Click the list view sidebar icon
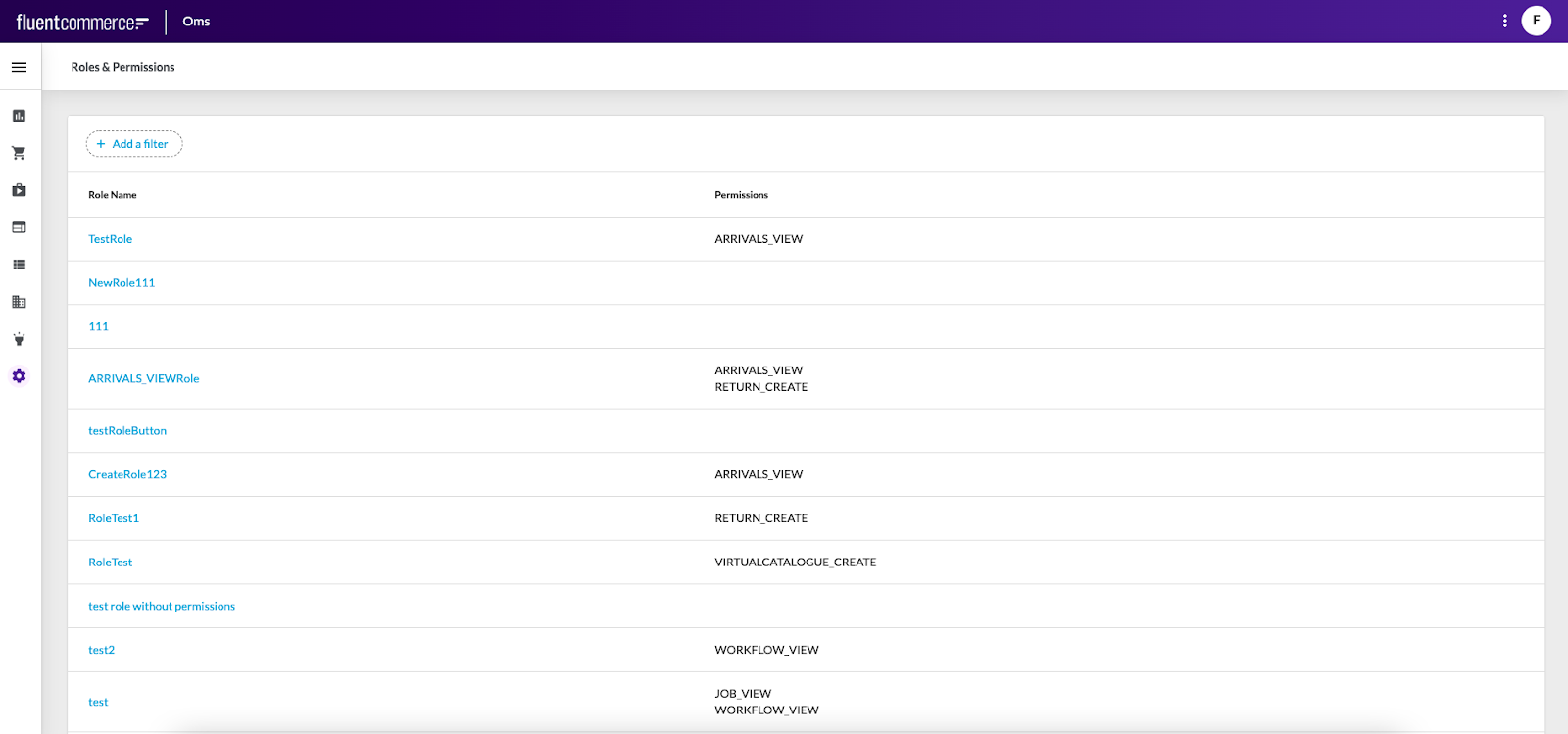Image resolution: width=1568 pixels, height=734 pixels. coord(19,265)
